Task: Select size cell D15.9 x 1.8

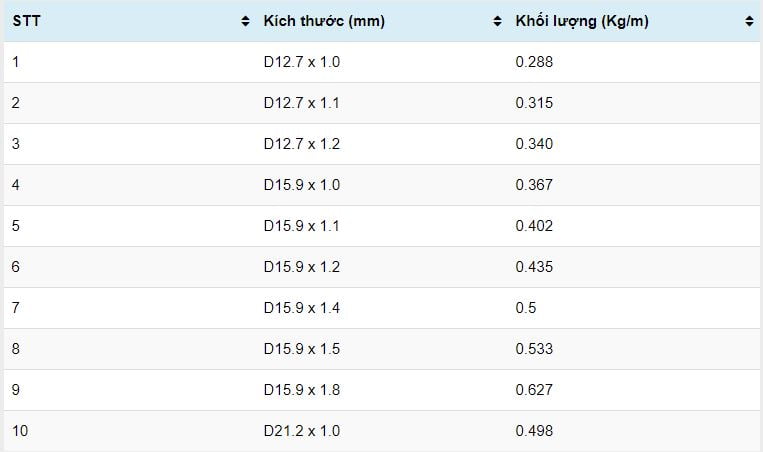Action: 302,390
